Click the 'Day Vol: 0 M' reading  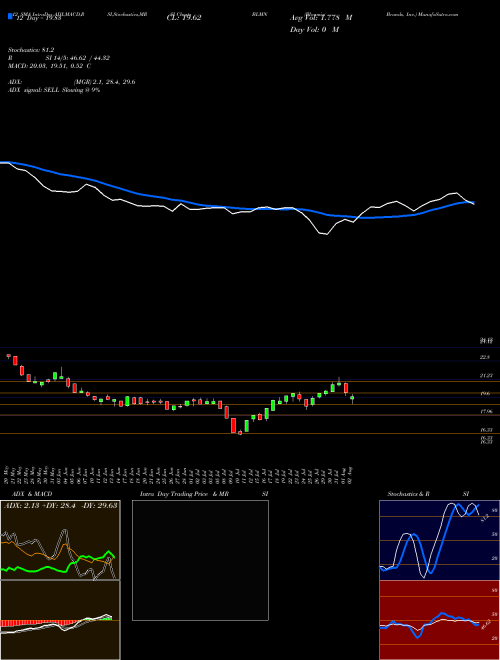[314, 29]
